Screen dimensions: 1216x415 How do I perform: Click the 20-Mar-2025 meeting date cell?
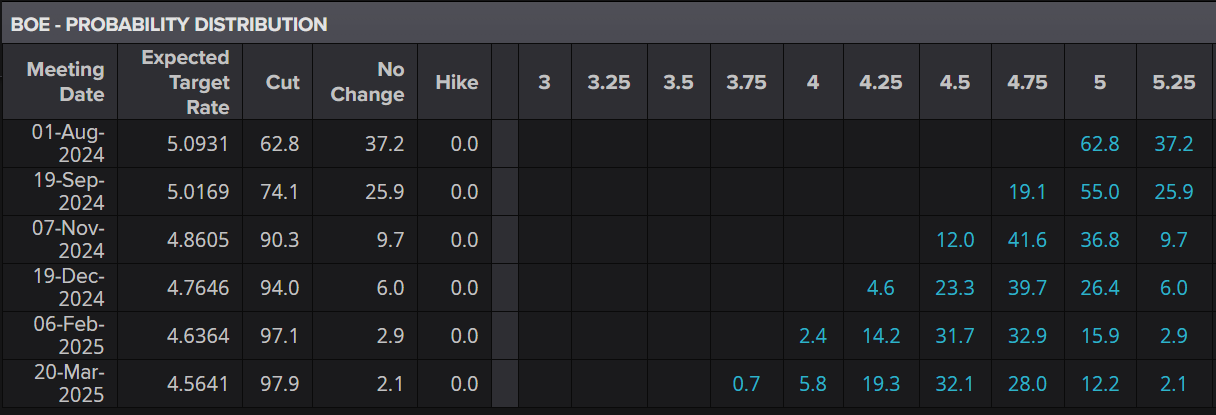pyautogui.click(x=68, y=384)
